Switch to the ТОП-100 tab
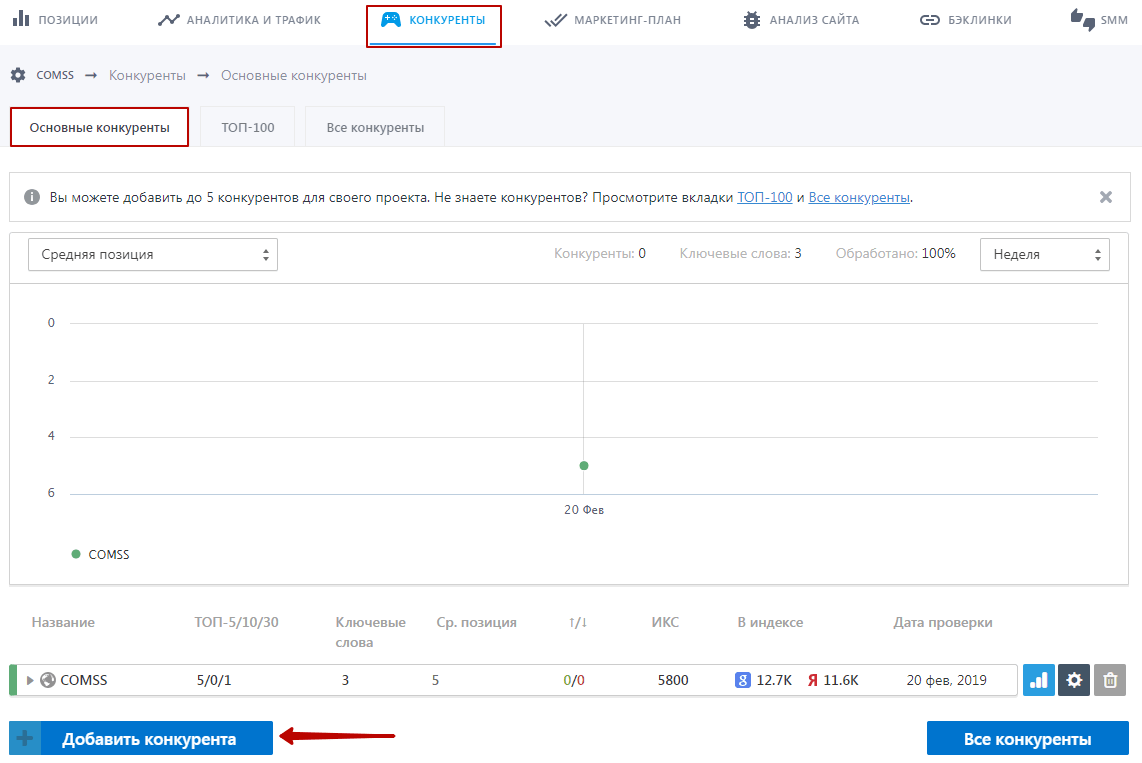1142x763 pixels. pos(248,127)
